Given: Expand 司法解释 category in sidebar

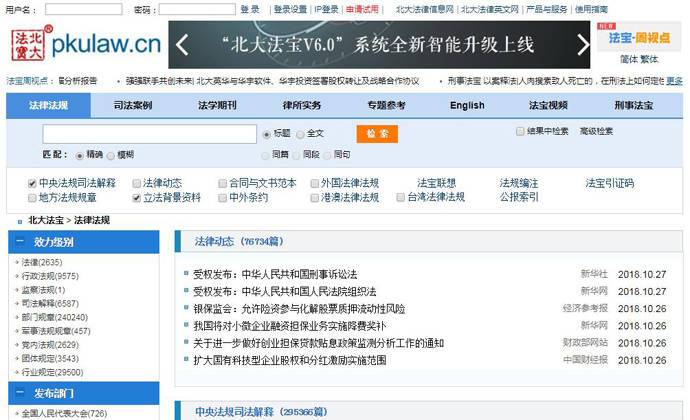Looking at the screenshot, I should (x=15, y=303).
